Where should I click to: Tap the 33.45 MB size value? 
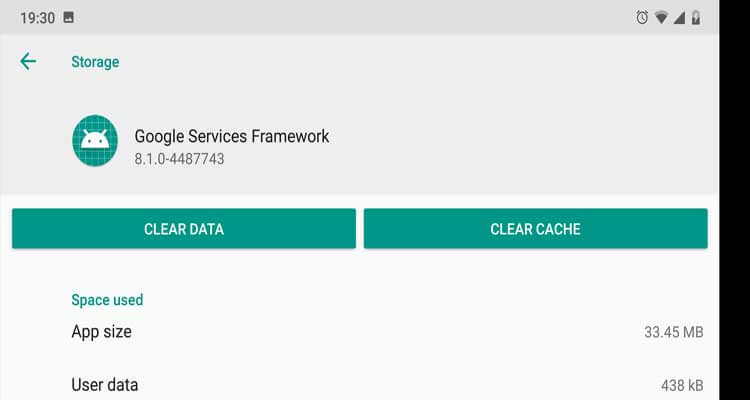coord(673,332)
